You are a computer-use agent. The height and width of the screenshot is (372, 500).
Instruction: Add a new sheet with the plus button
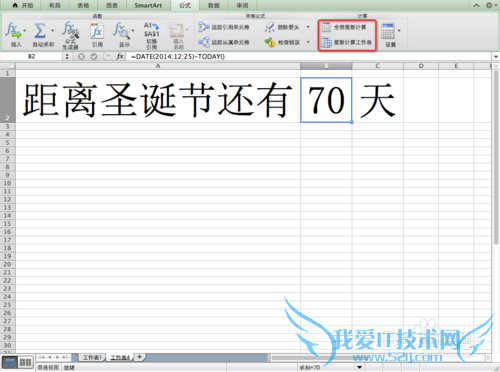click(140, 357)
